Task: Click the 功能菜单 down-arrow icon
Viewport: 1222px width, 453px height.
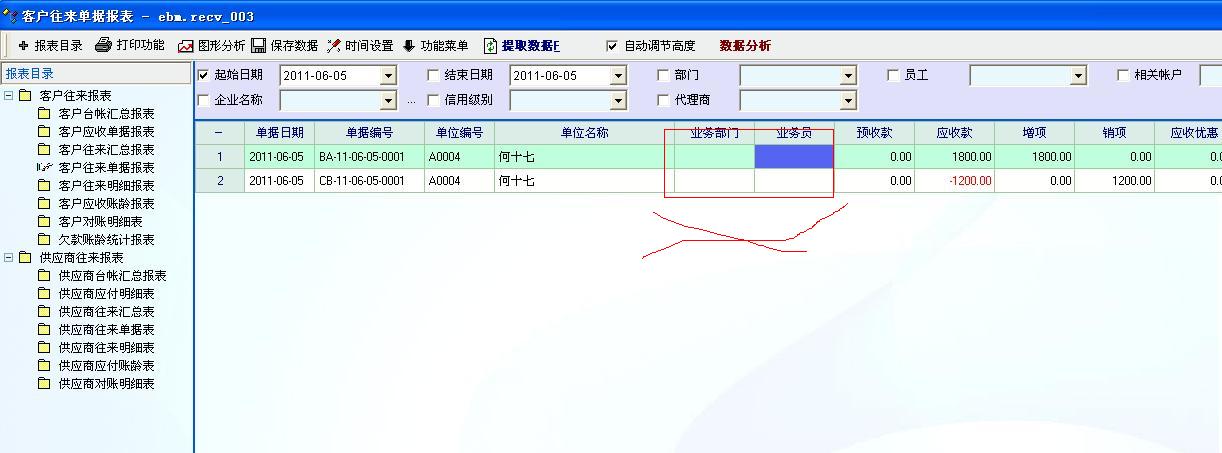Action: tap(408, 46)
